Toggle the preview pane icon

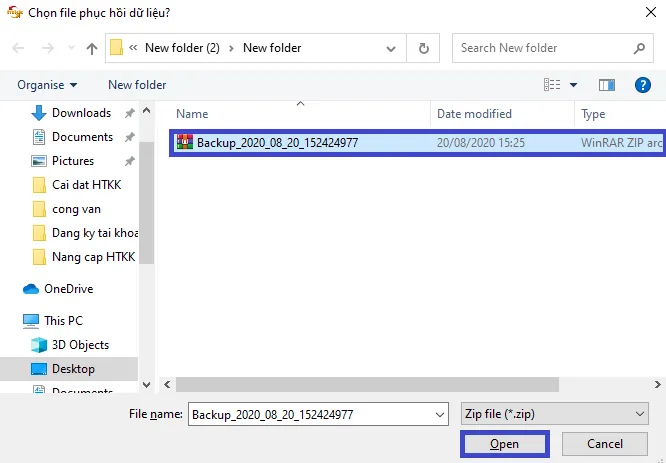[607, 85]
